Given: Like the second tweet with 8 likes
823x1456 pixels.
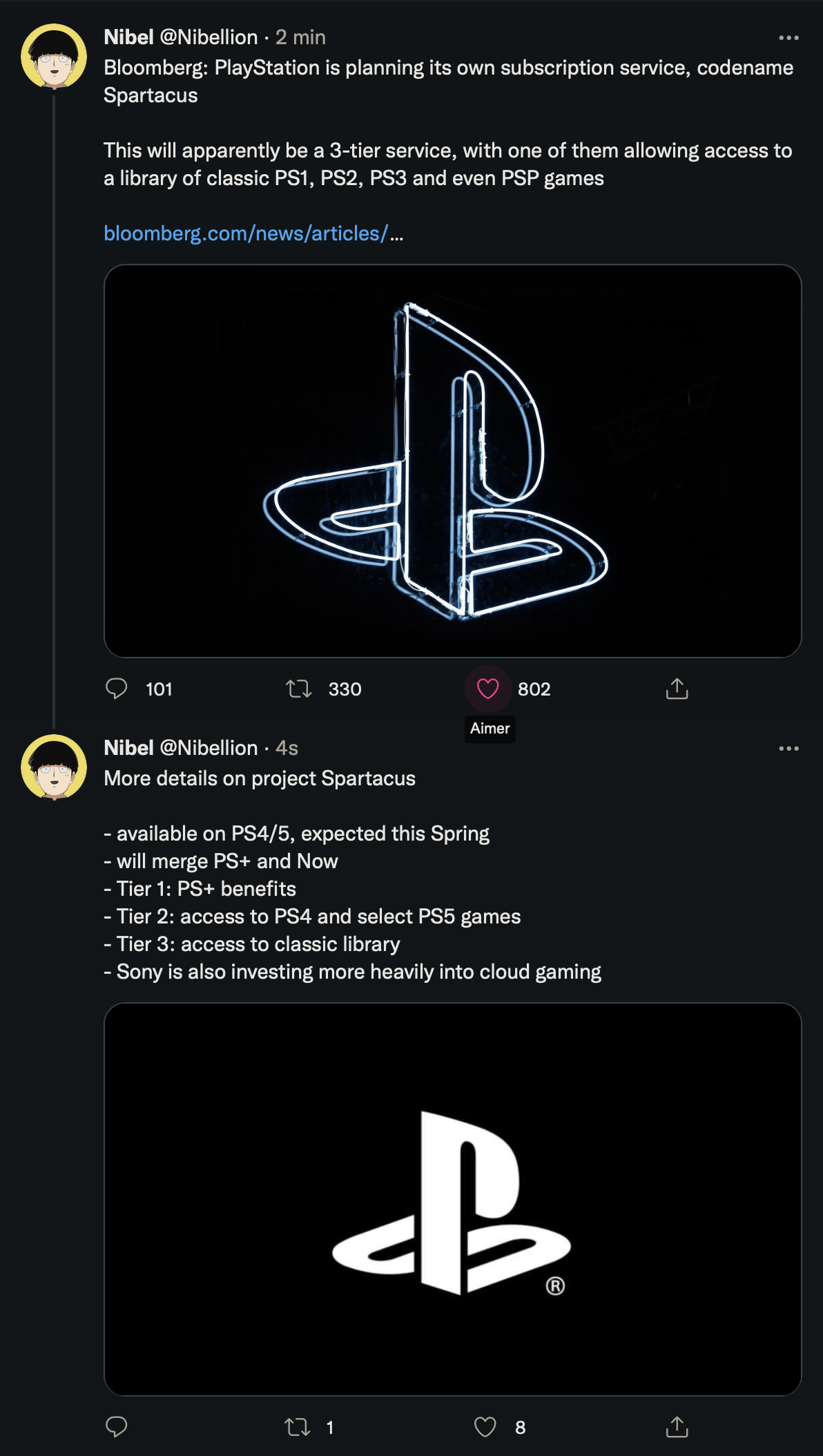Looking at the screenshot, I should pyautogui.click(x=485, y=1427).
